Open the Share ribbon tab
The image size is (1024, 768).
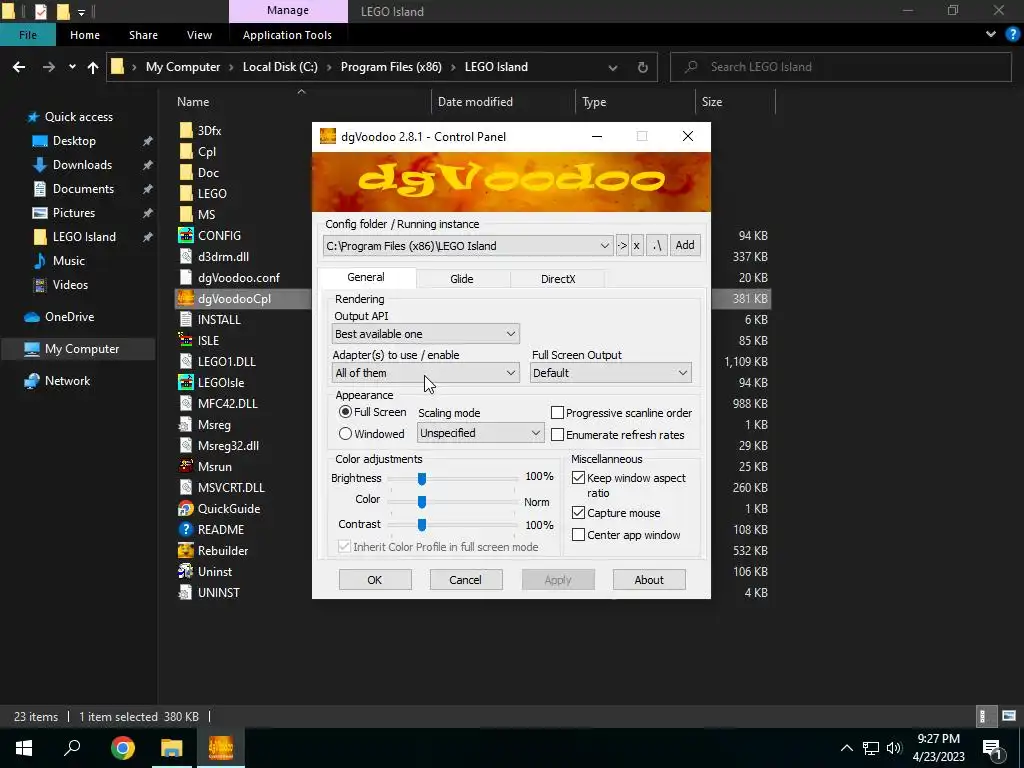click(x=143, y=35)
